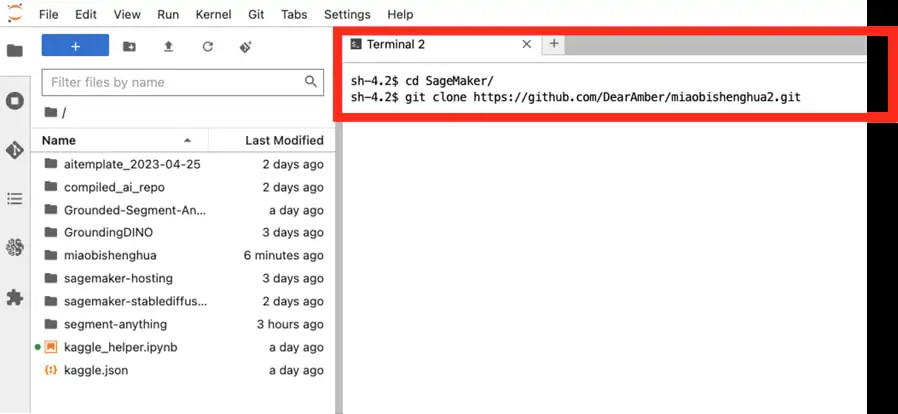The height and width of the screenshot is (414, 898).
Task: Open the extension manager puzzle icon
Action: (15, 297)
